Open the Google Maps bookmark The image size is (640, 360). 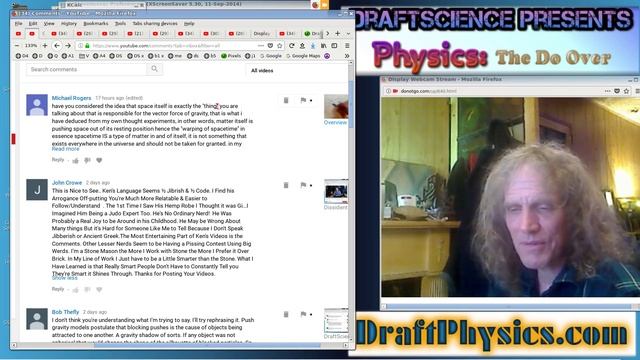[303, 56]
